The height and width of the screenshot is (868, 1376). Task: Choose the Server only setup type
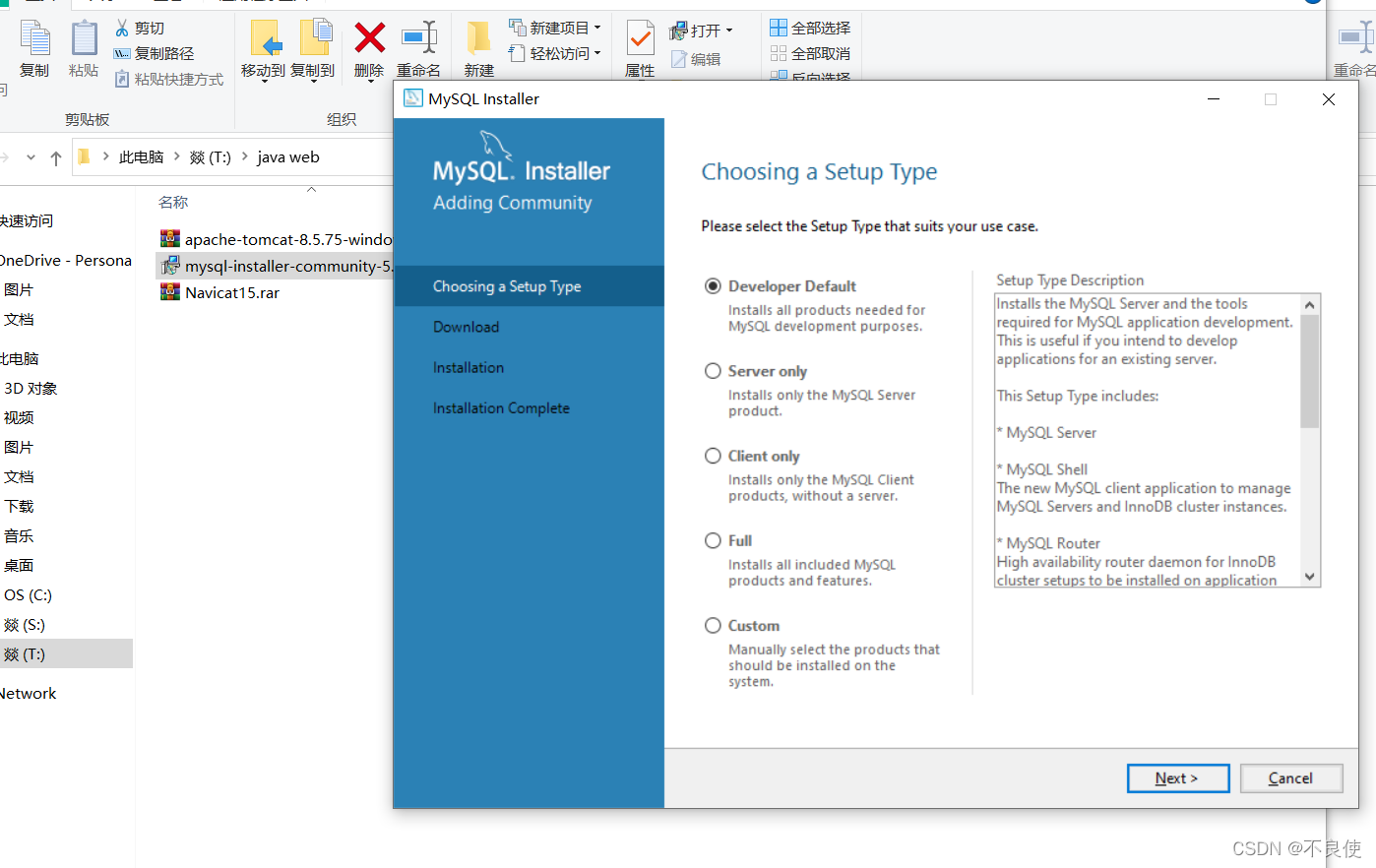(x=713, y=371)
